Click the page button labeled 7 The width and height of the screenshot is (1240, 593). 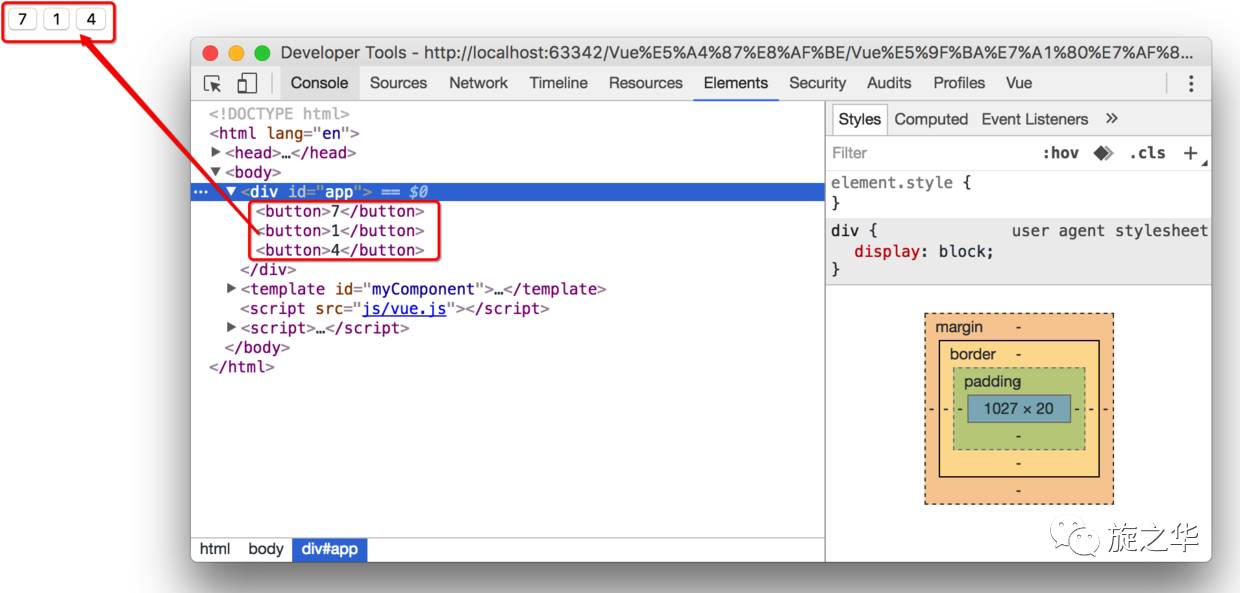(22, 20)
